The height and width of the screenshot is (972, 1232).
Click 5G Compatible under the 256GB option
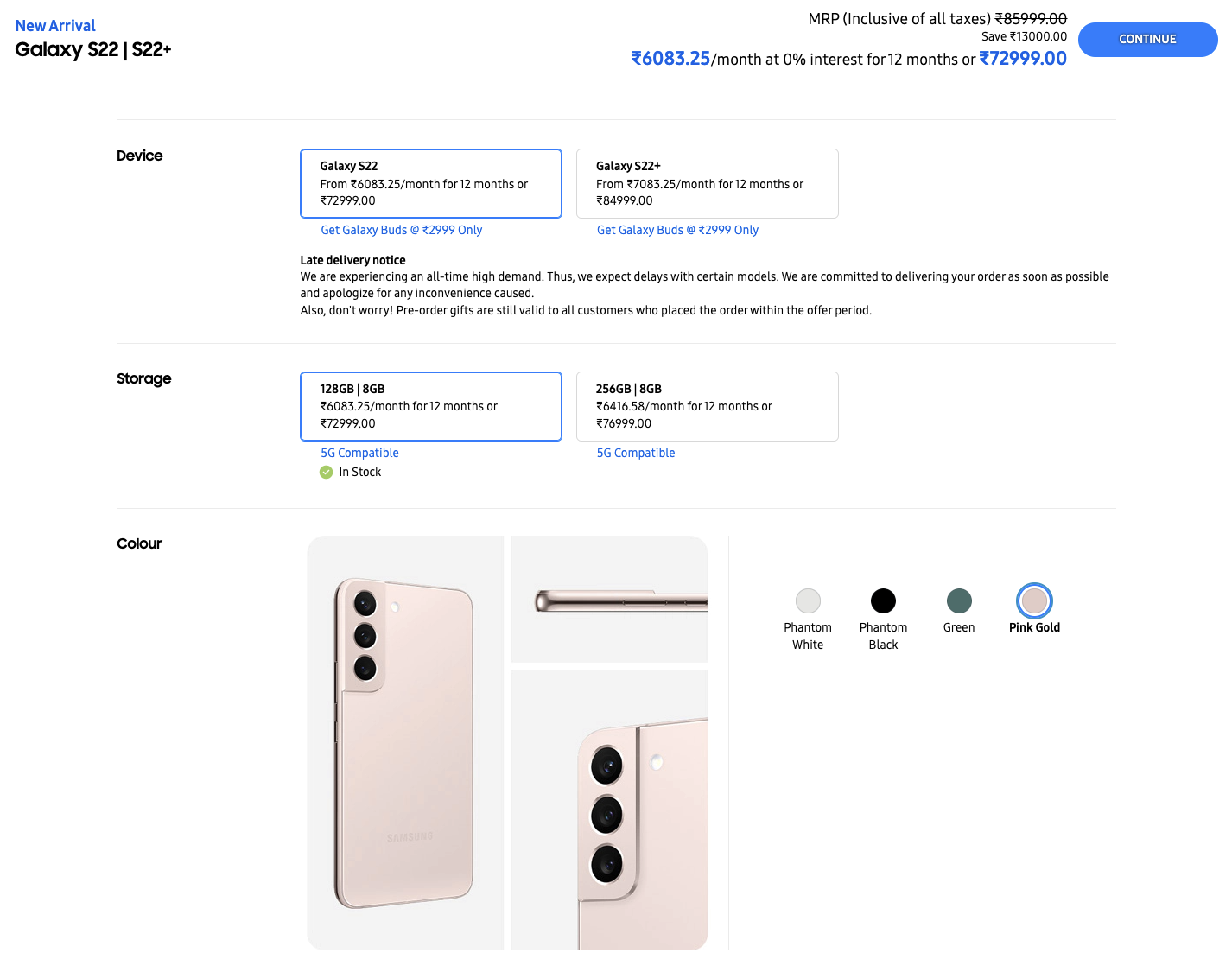pos(636,453)
